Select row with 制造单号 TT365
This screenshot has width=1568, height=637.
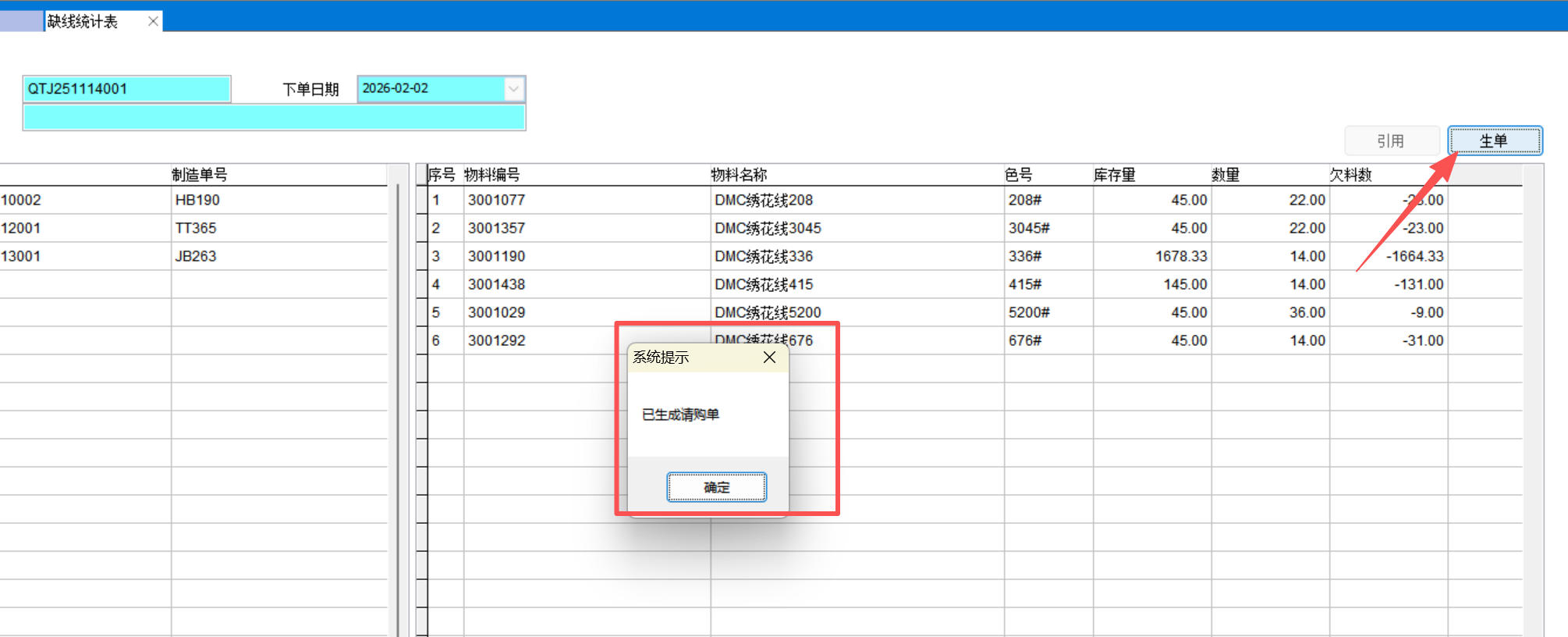[x=196, y=228]
